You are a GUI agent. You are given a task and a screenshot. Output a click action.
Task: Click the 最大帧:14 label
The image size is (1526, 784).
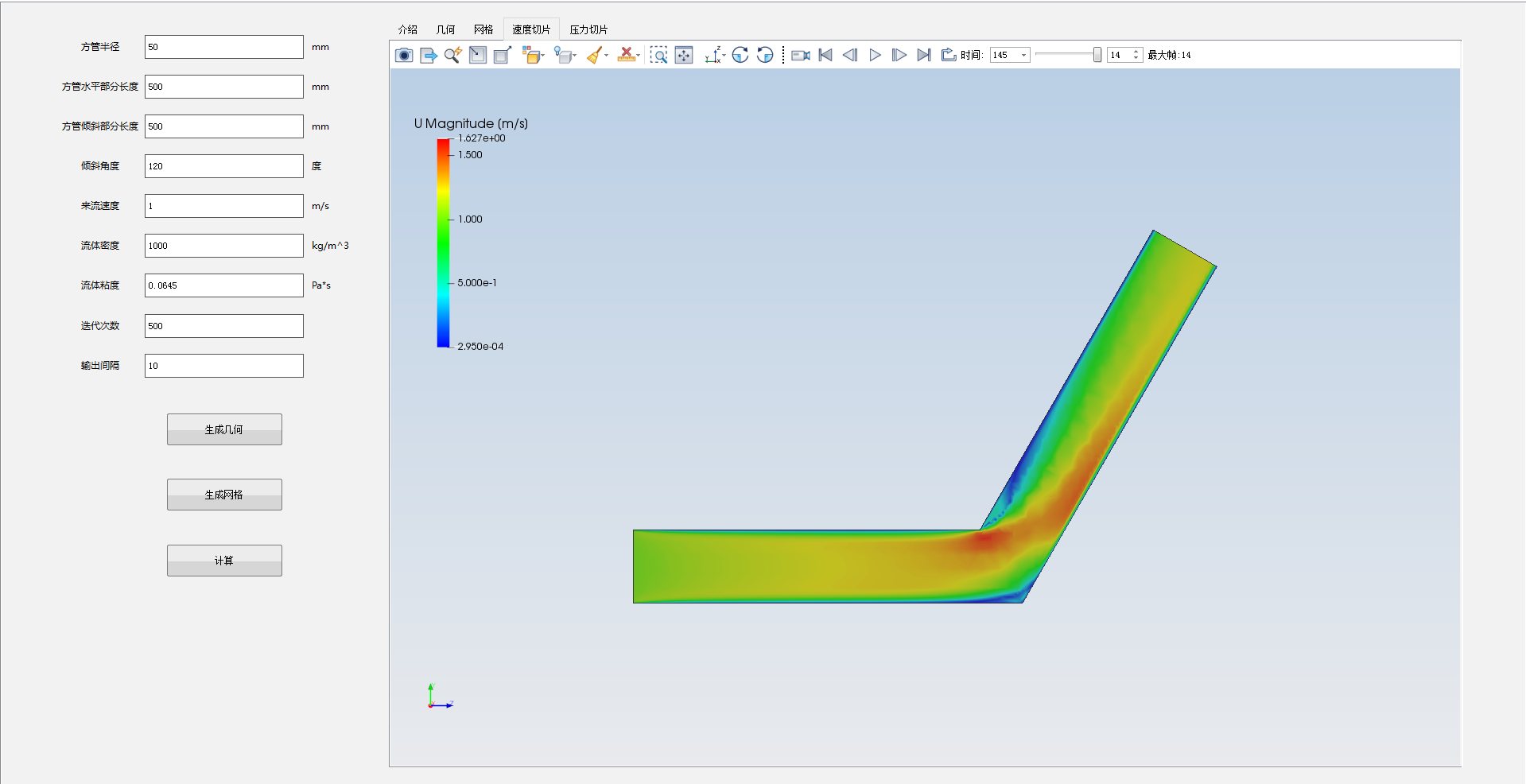(1169, 55)
